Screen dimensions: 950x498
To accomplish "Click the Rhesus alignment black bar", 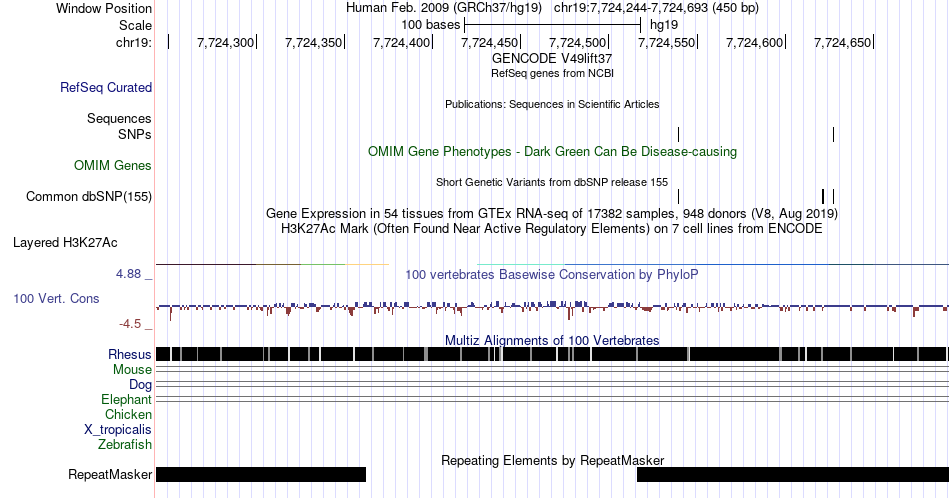I will click(553, 354).
